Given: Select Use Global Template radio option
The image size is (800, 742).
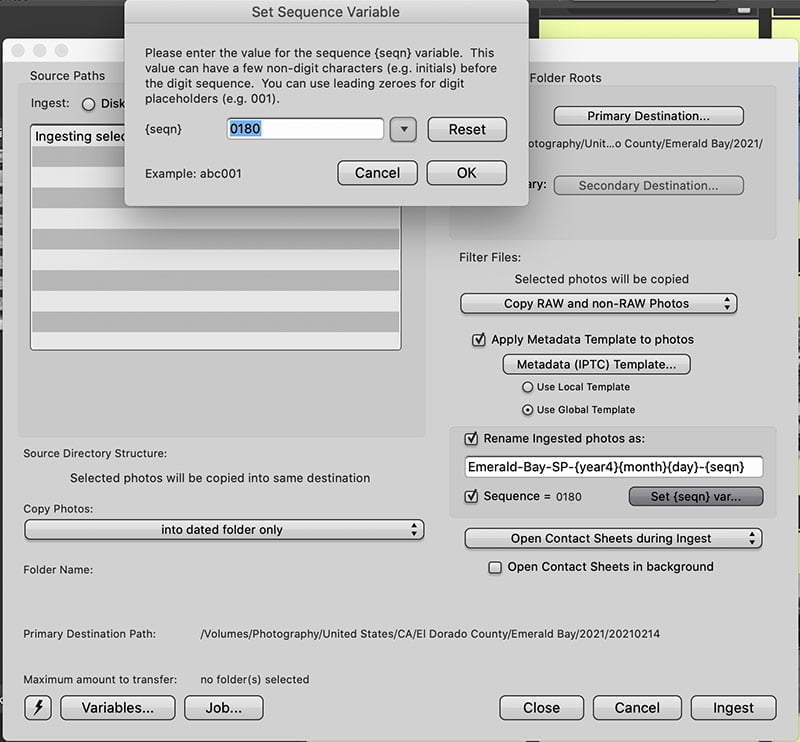Looking at the screenshot, I should coord(528,410).
